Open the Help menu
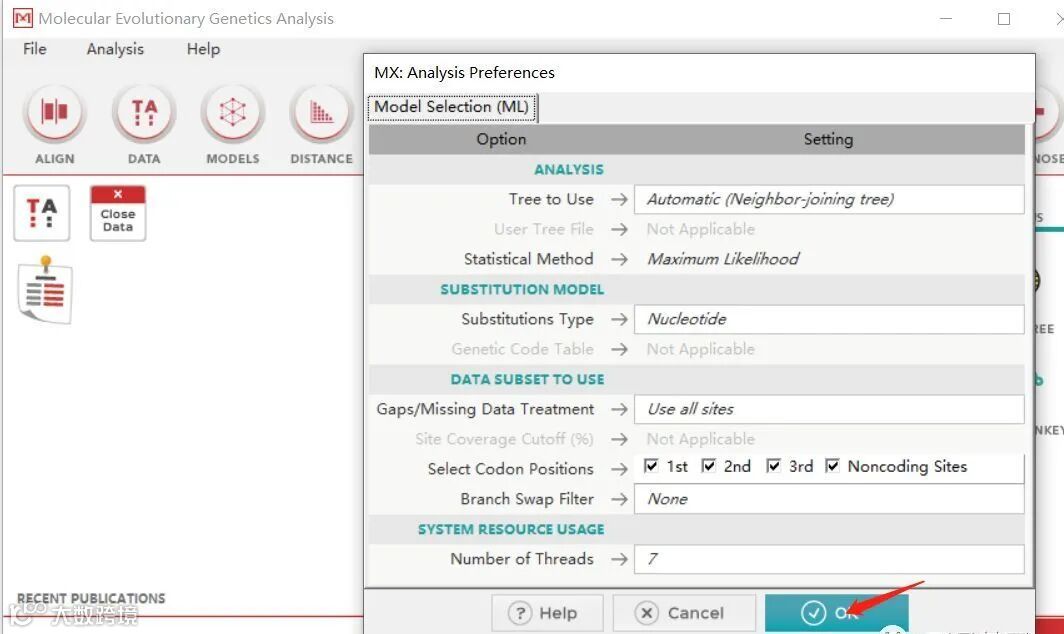 [203, 49]
